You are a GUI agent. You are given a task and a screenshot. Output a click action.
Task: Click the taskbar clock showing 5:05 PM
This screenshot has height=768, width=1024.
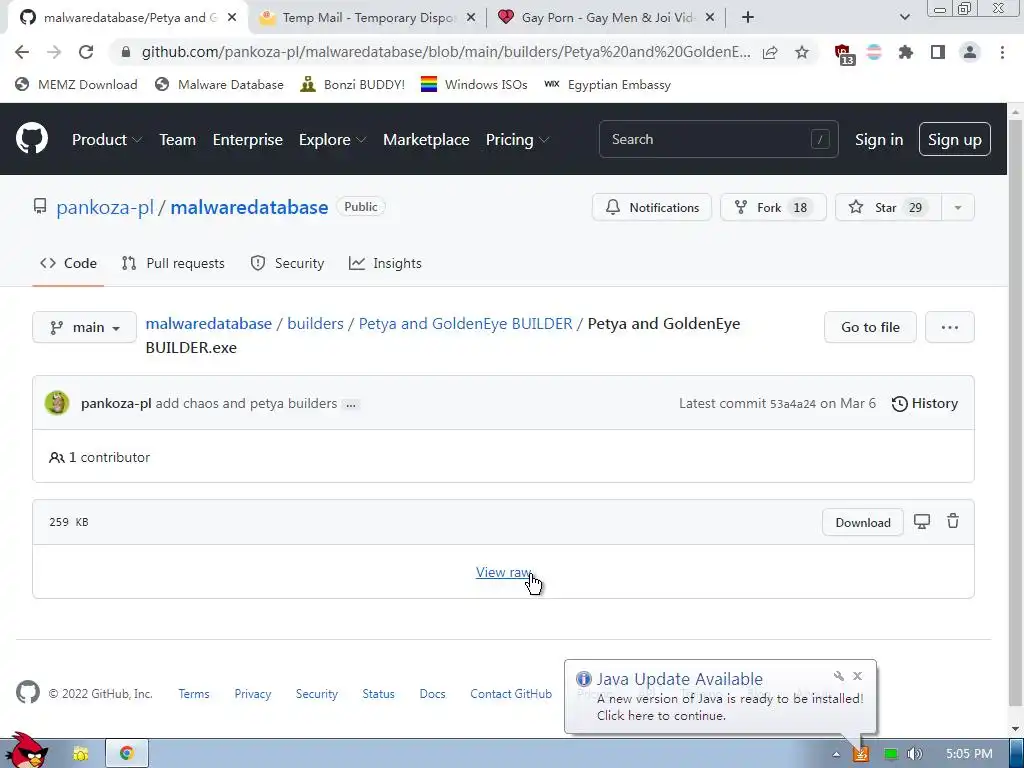969,754
